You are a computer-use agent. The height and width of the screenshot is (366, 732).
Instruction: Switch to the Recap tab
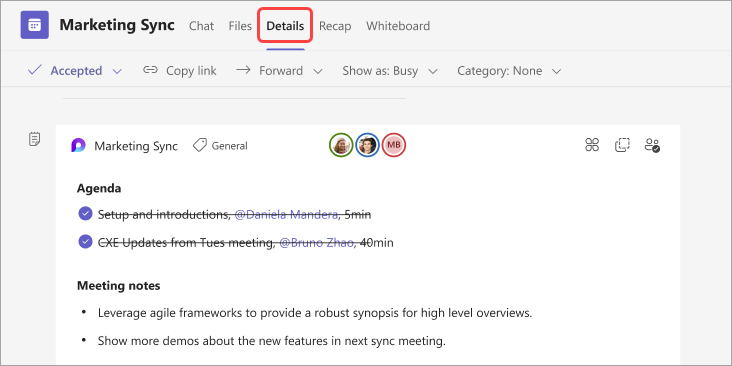point(335,26)
